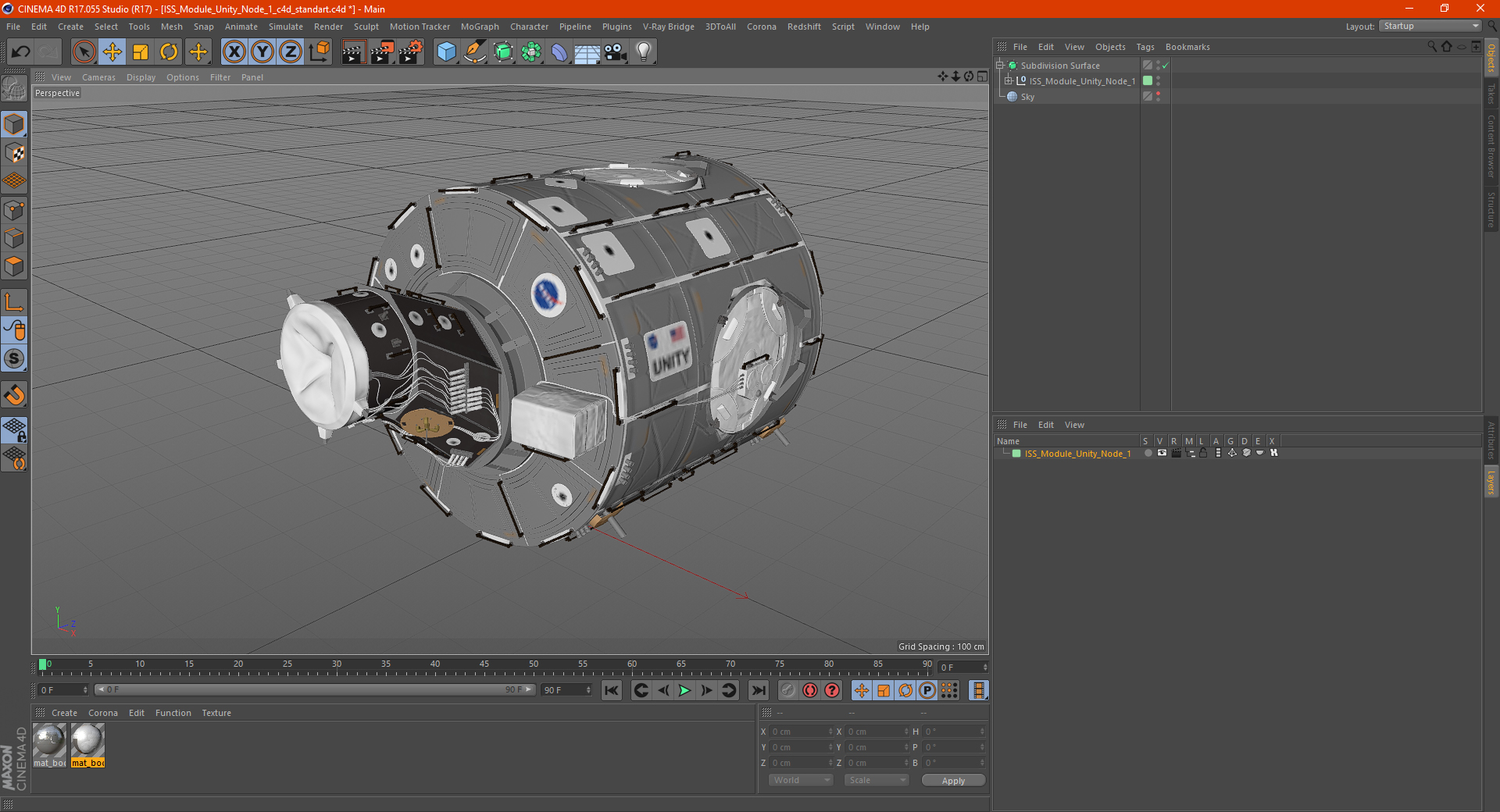1500x812 pixels.
Task: Expand the ISS_Module_Unity_Node_1 tree item
Action: point(1009,81)
